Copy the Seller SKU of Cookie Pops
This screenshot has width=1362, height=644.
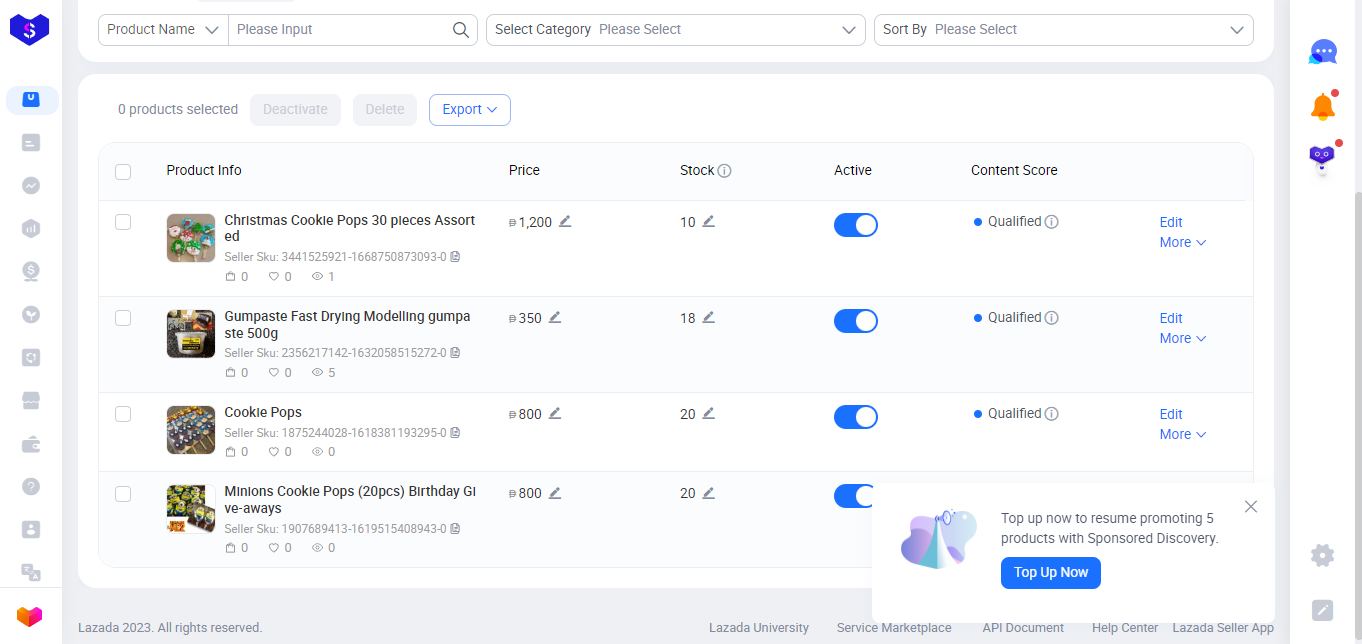coord(456,433)
